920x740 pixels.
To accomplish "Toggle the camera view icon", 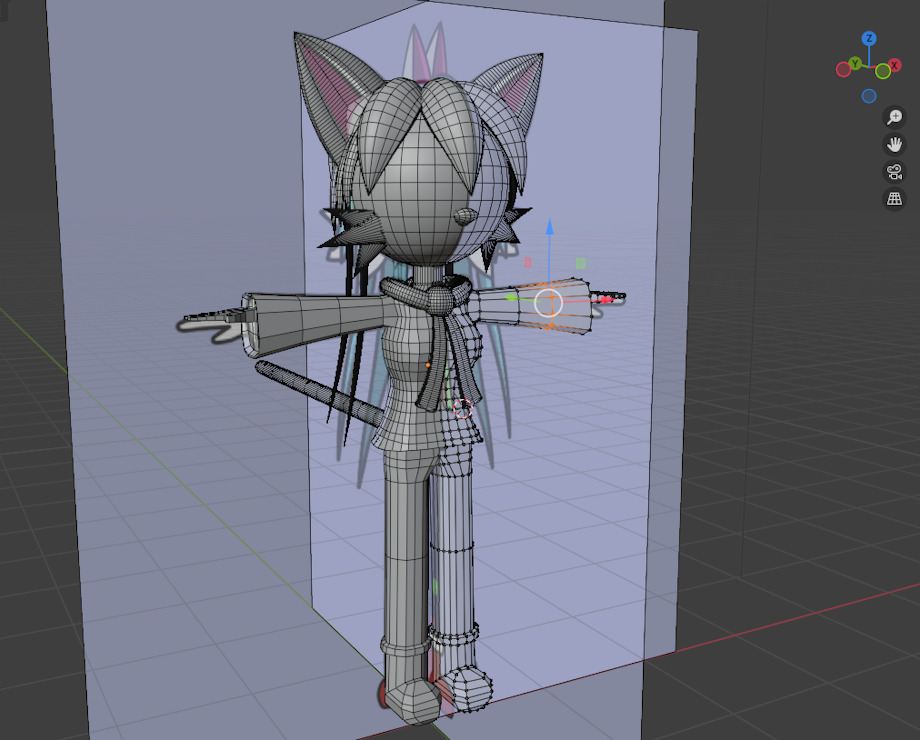I will point(894,171).
